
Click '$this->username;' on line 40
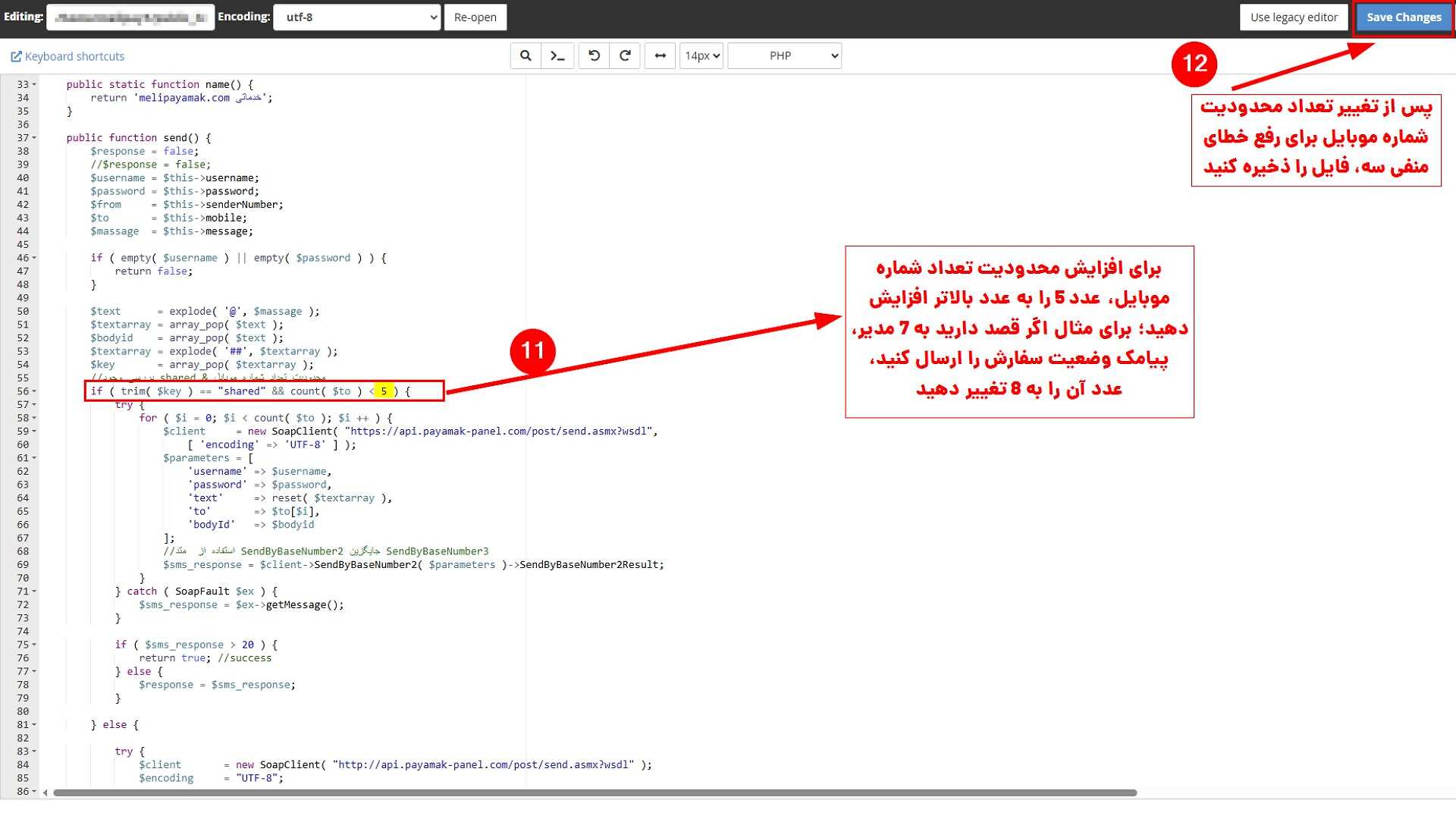tap(212, 178)
